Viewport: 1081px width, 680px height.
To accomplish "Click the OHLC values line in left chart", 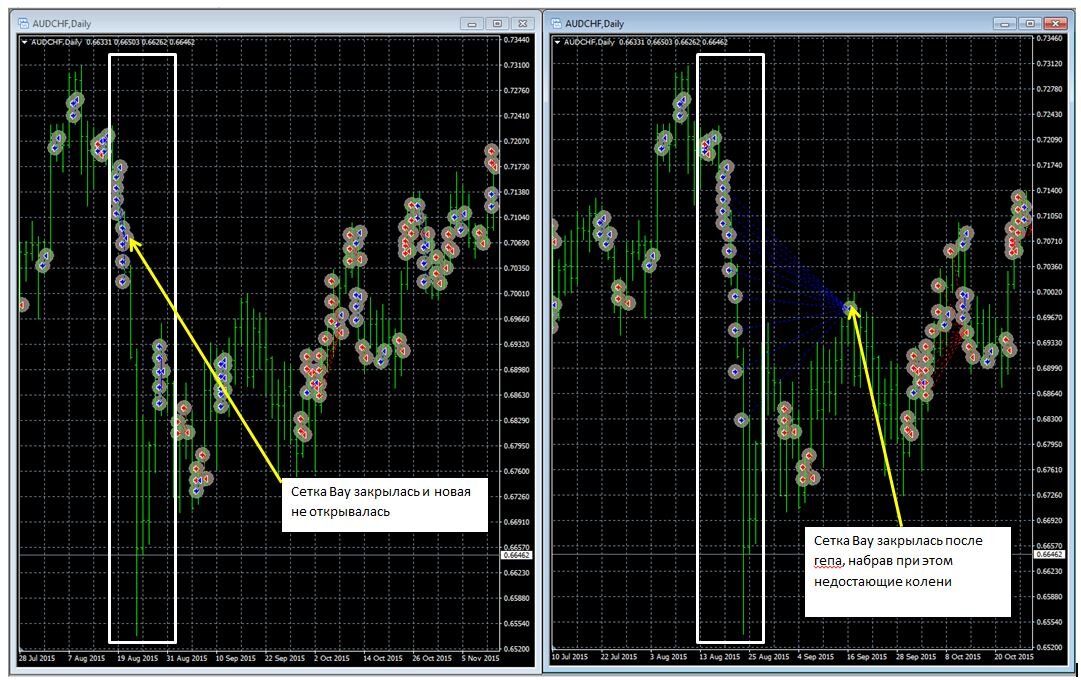I will pyautogui.click(x=140, y=42).
